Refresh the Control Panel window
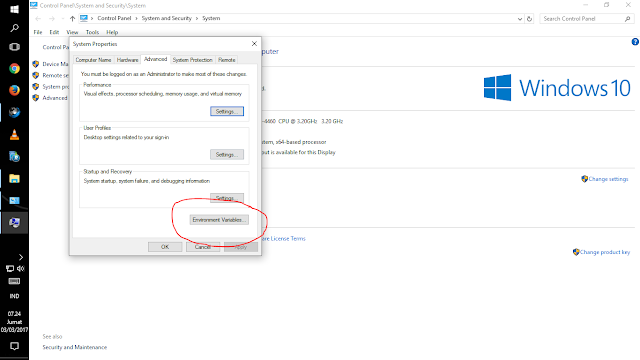Screen dimensions: 640x360 [529, 19]
